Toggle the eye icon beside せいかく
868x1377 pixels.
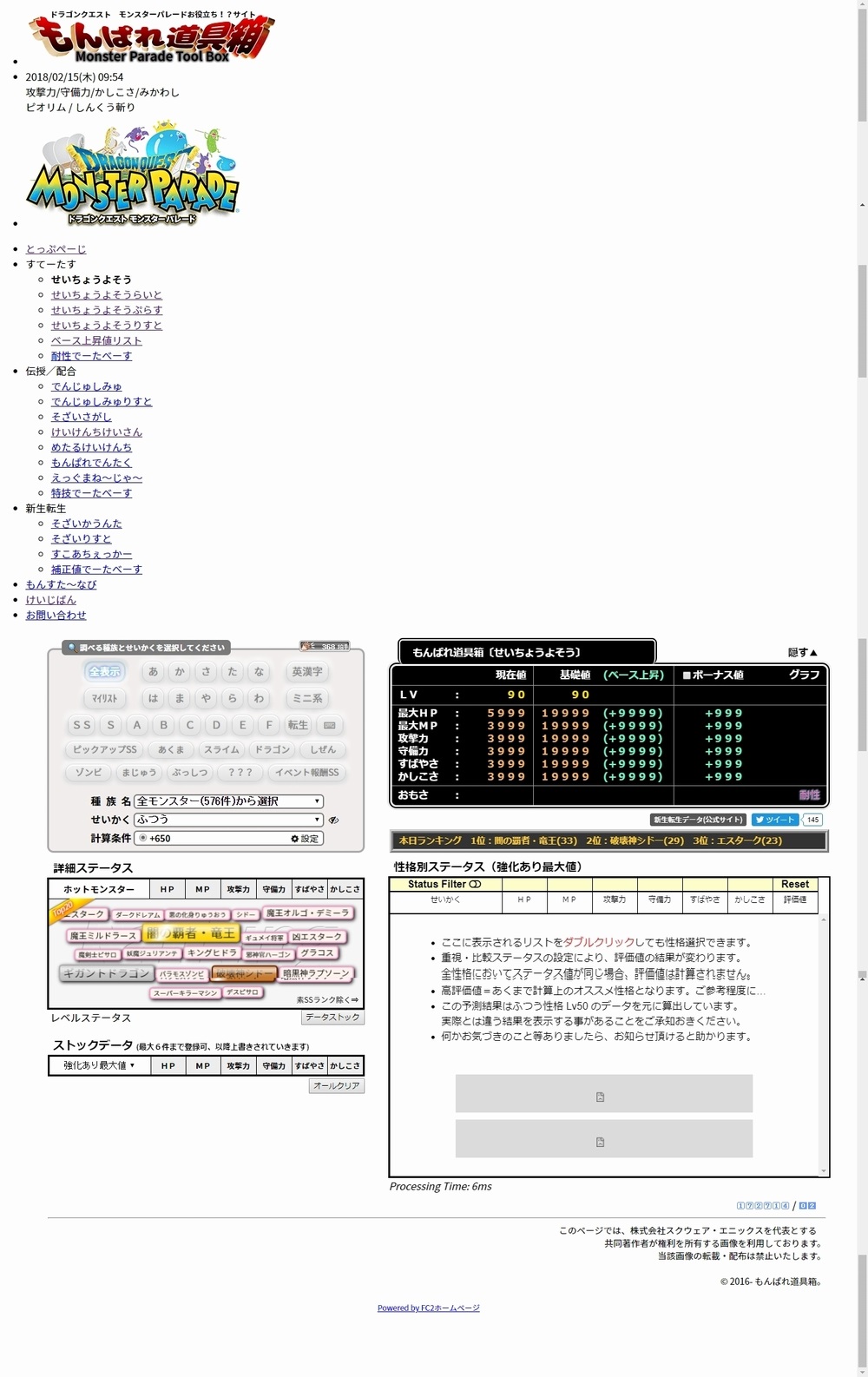click(333, 820)
